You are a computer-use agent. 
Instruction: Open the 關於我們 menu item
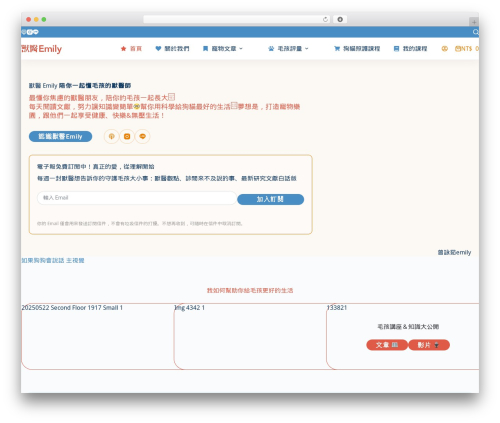[177, 49]
